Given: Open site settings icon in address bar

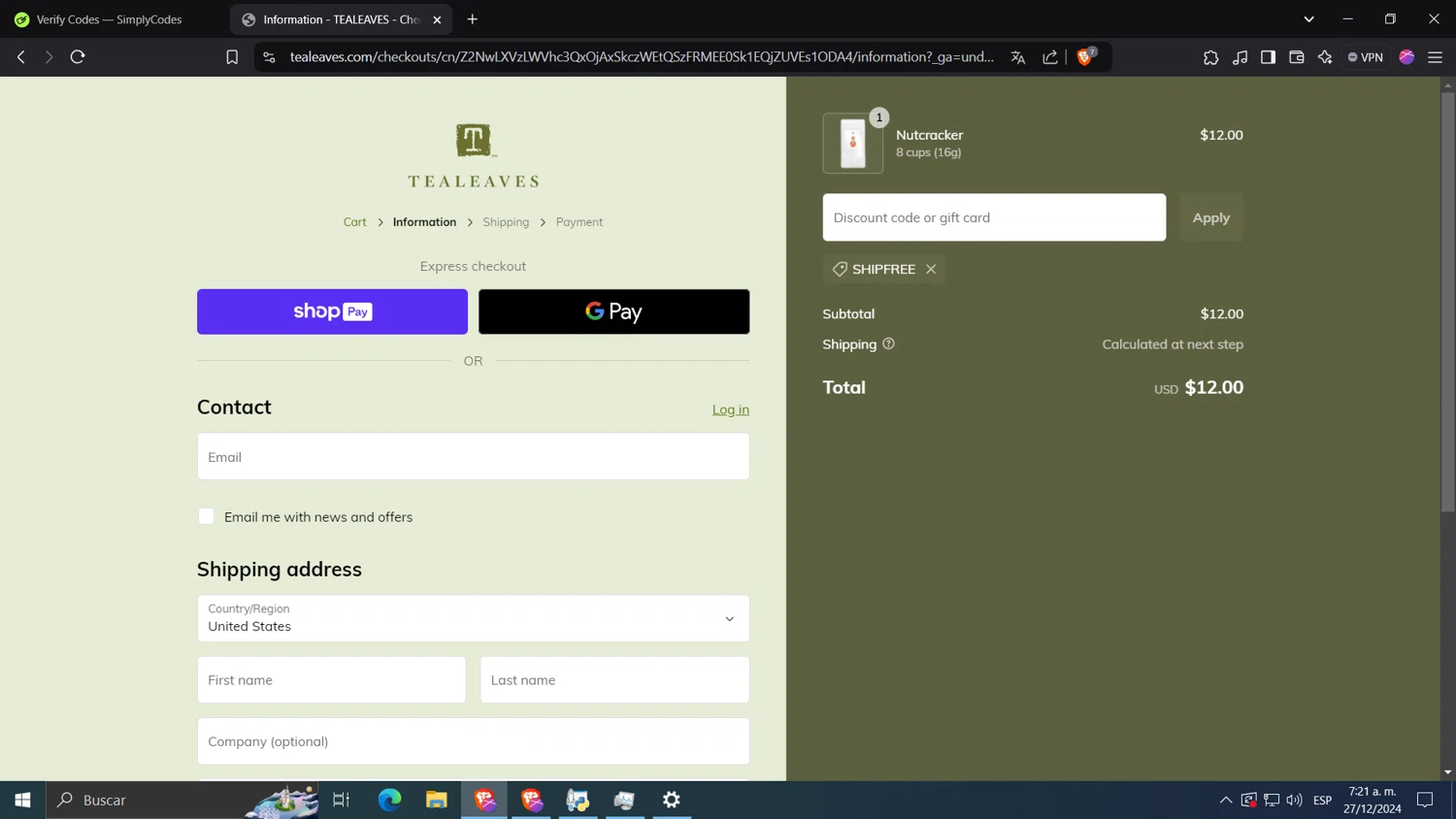Looking at the screenshot, I should [269, 57].
